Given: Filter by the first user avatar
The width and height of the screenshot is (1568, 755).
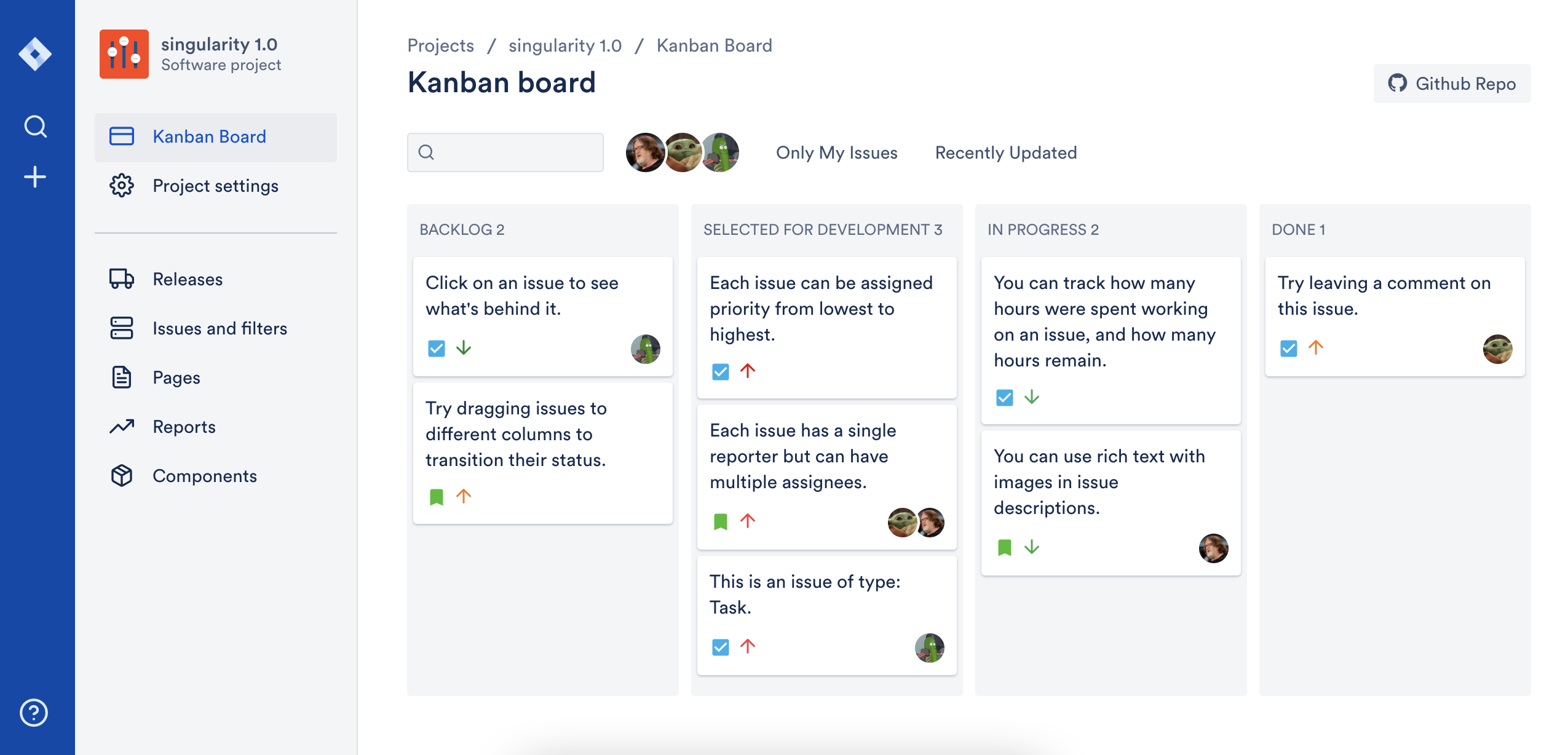Looking at the screenshot, I should click(x=644, y=152).
